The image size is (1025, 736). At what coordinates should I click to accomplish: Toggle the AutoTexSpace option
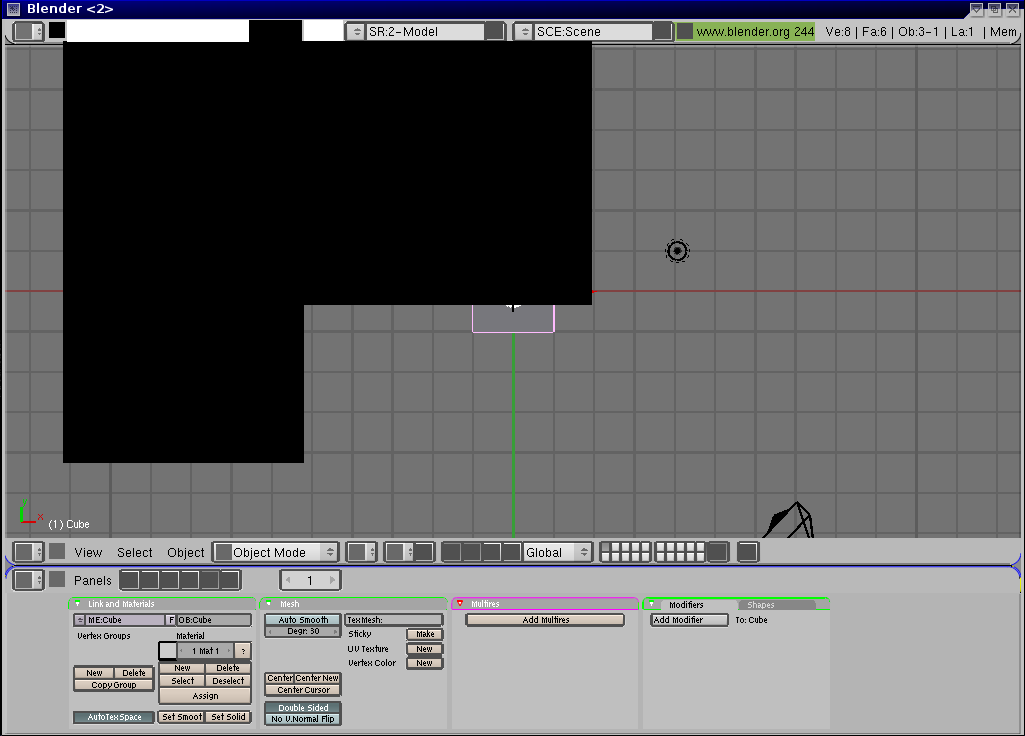[113, 717]
